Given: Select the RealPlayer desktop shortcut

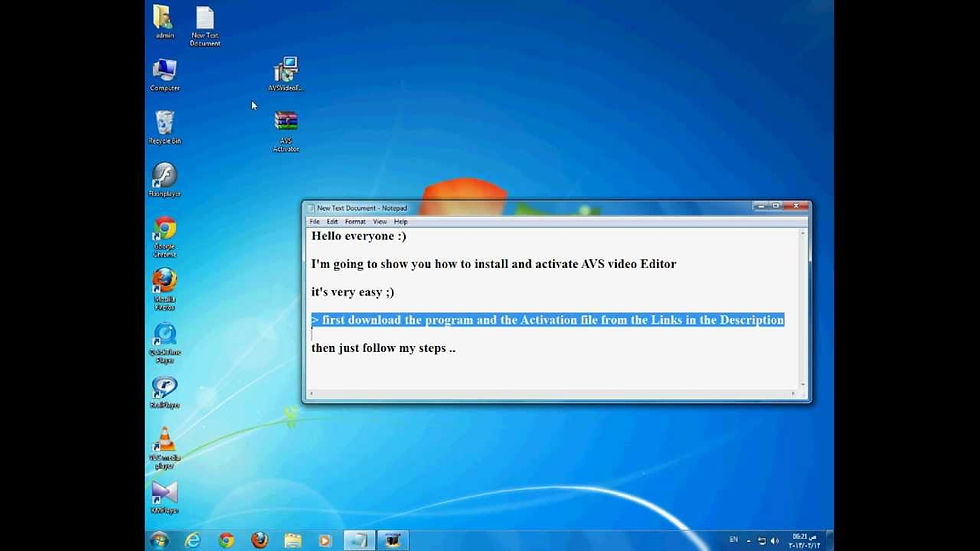Looking at the screenshot, I should pos(164,392).
